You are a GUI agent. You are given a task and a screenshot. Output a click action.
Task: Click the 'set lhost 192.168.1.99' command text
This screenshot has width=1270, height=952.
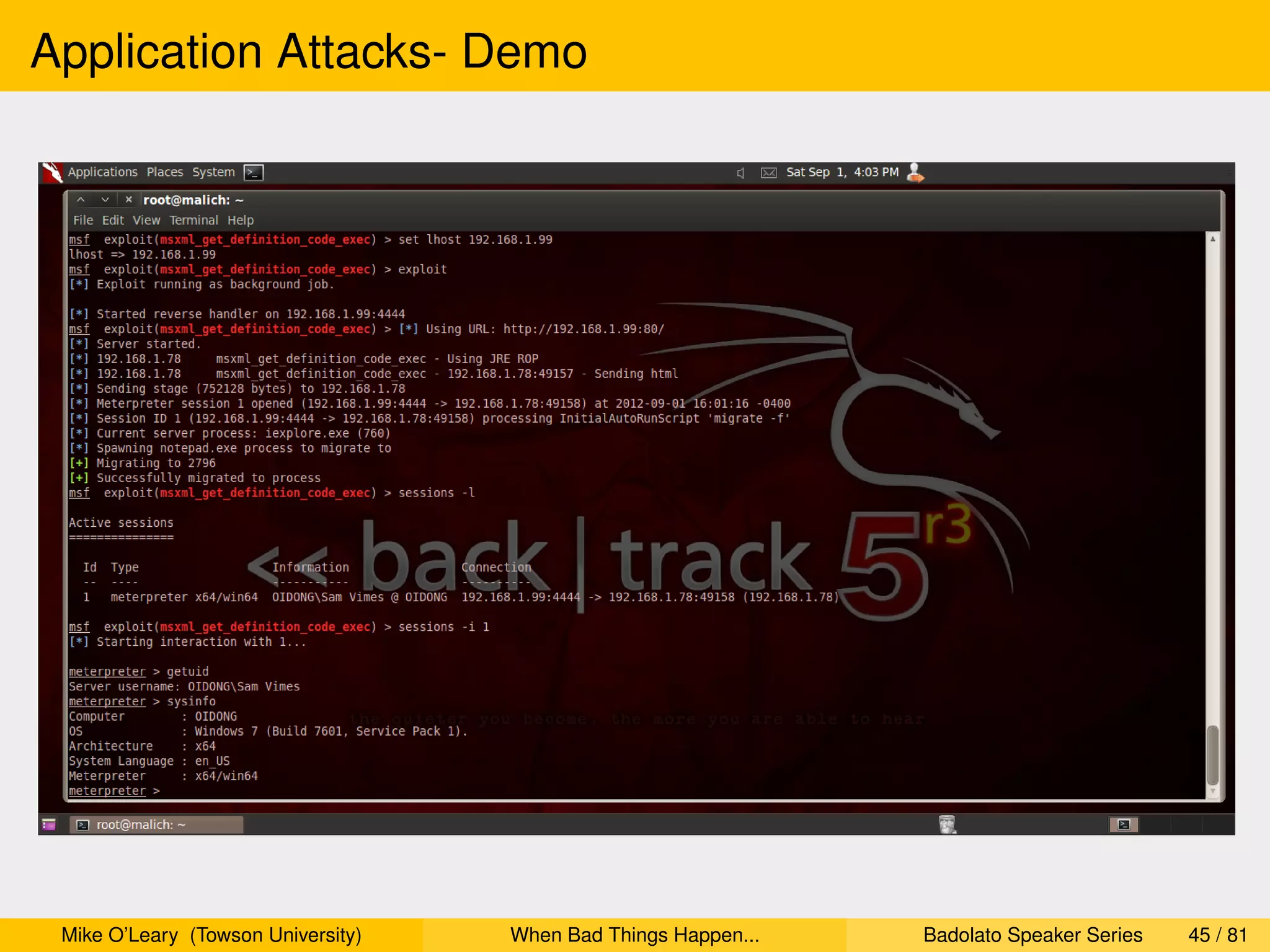coord(475,240)
